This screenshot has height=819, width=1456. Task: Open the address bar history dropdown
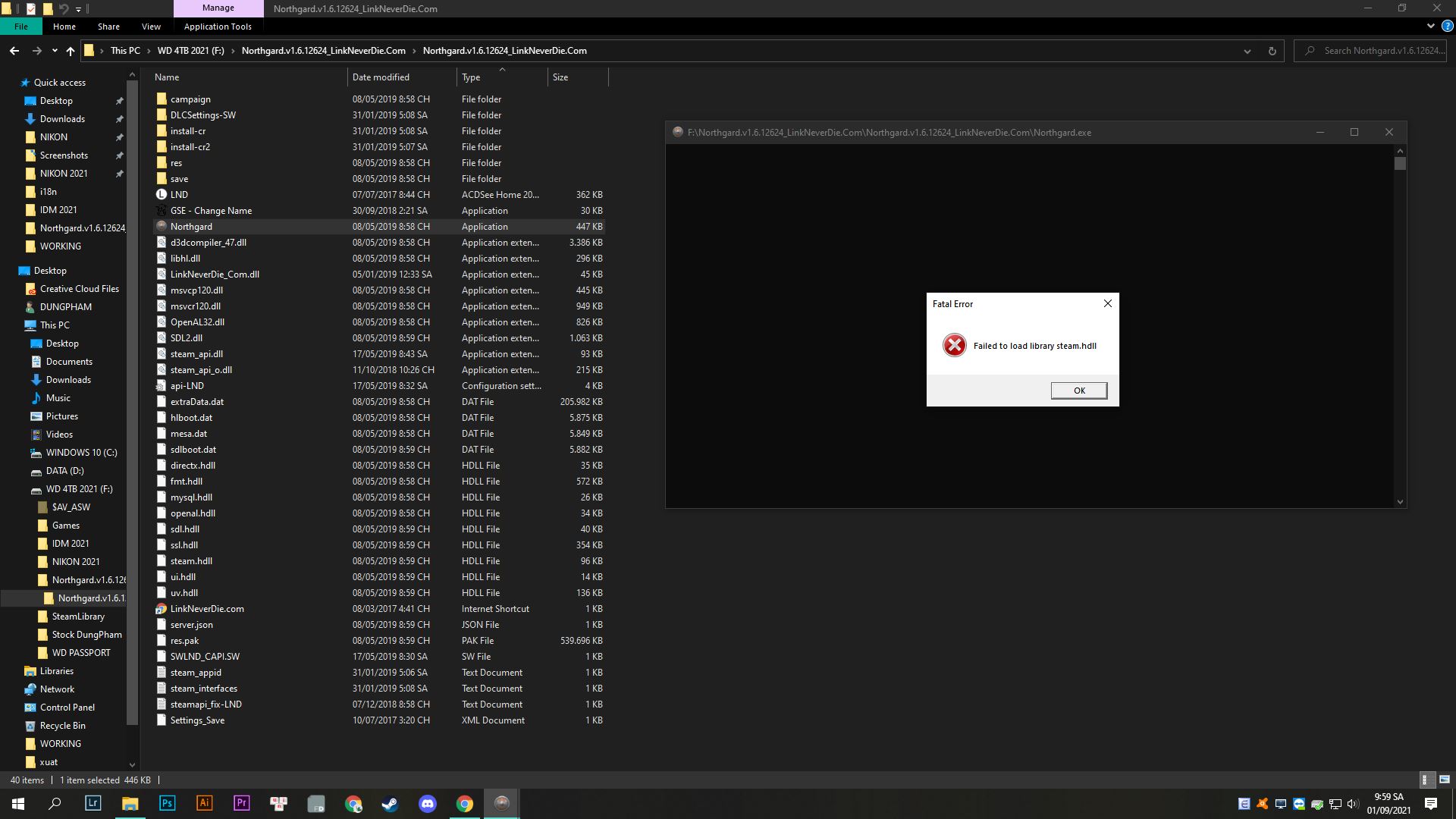coord(1247,51)
